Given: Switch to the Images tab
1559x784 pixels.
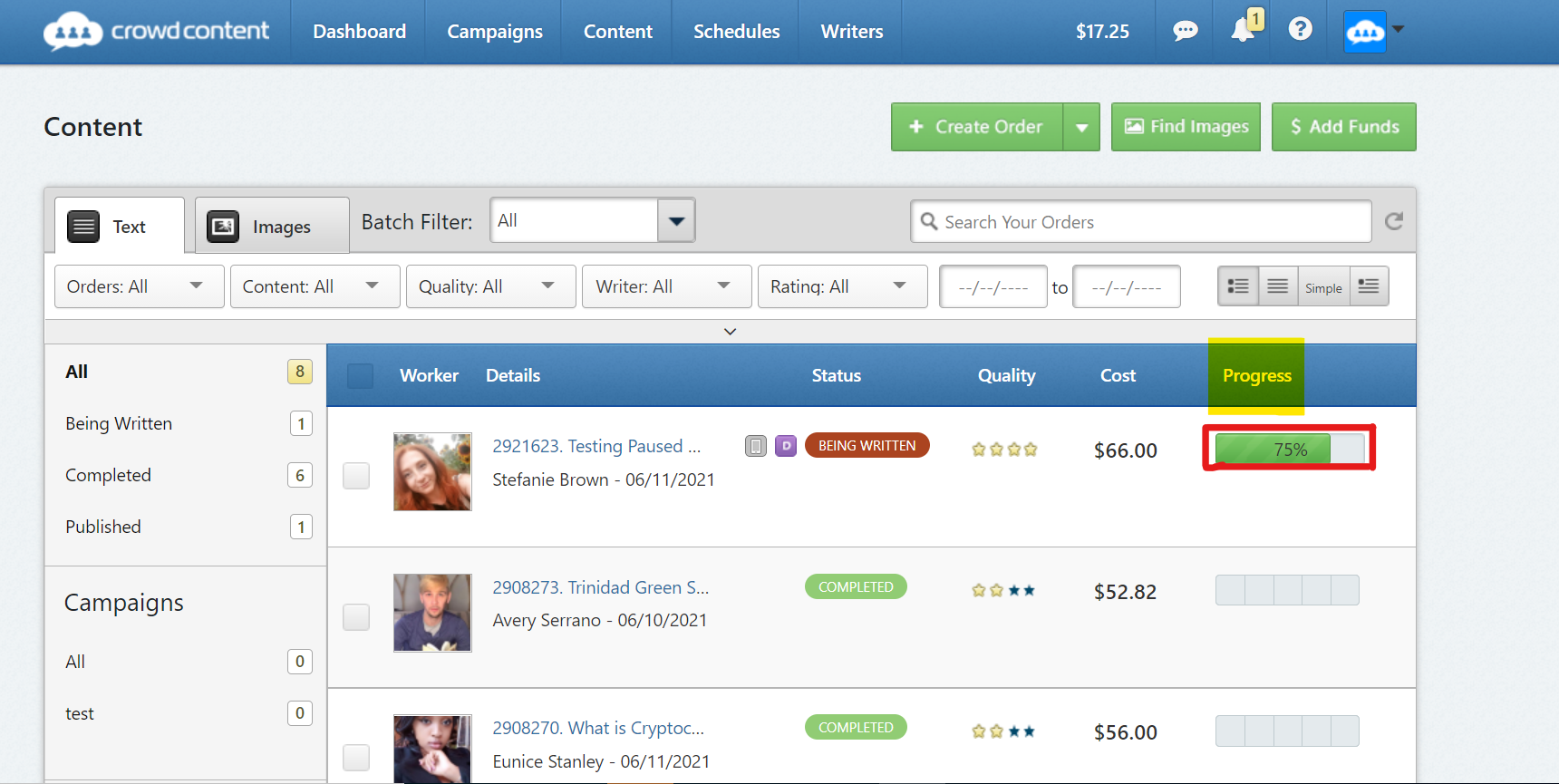Looking at the screenshot, I should (x=272, y=226).
